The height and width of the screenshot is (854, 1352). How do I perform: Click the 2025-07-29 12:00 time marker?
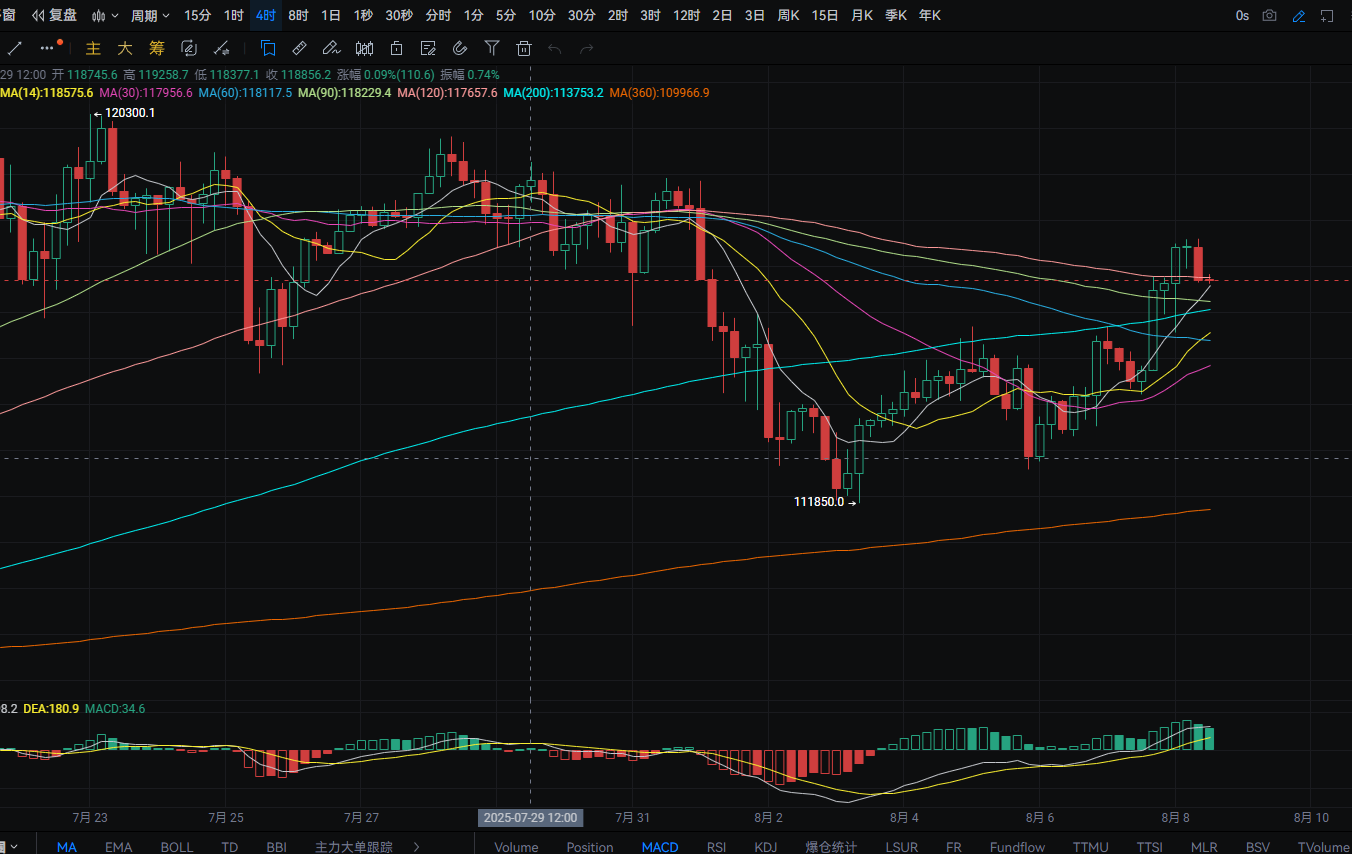coord(530,817)
